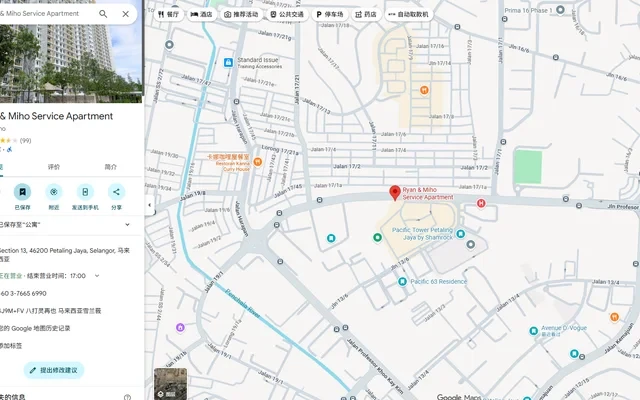The image size is (640, 400).
Task: Open the 评价 reviews tab
Action: tap(54, 167)
